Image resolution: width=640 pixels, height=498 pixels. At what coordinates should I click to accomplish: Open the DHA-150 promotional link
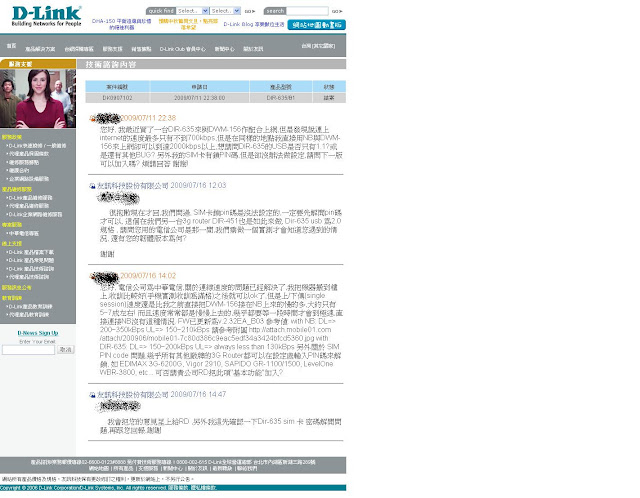pos(122,24)
